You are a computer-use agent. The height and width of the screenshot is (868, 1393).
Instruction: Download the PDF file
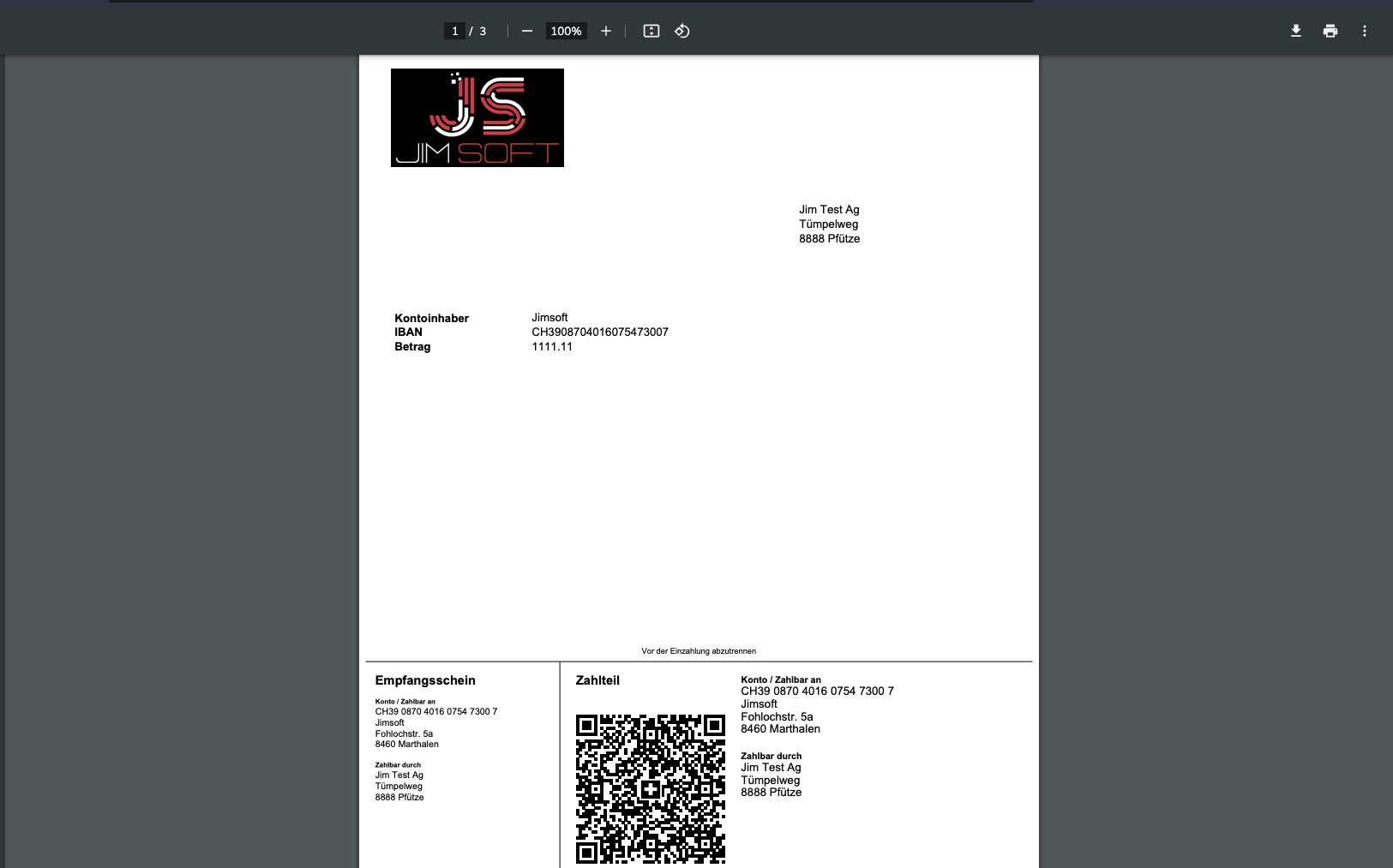point(1296,31)
